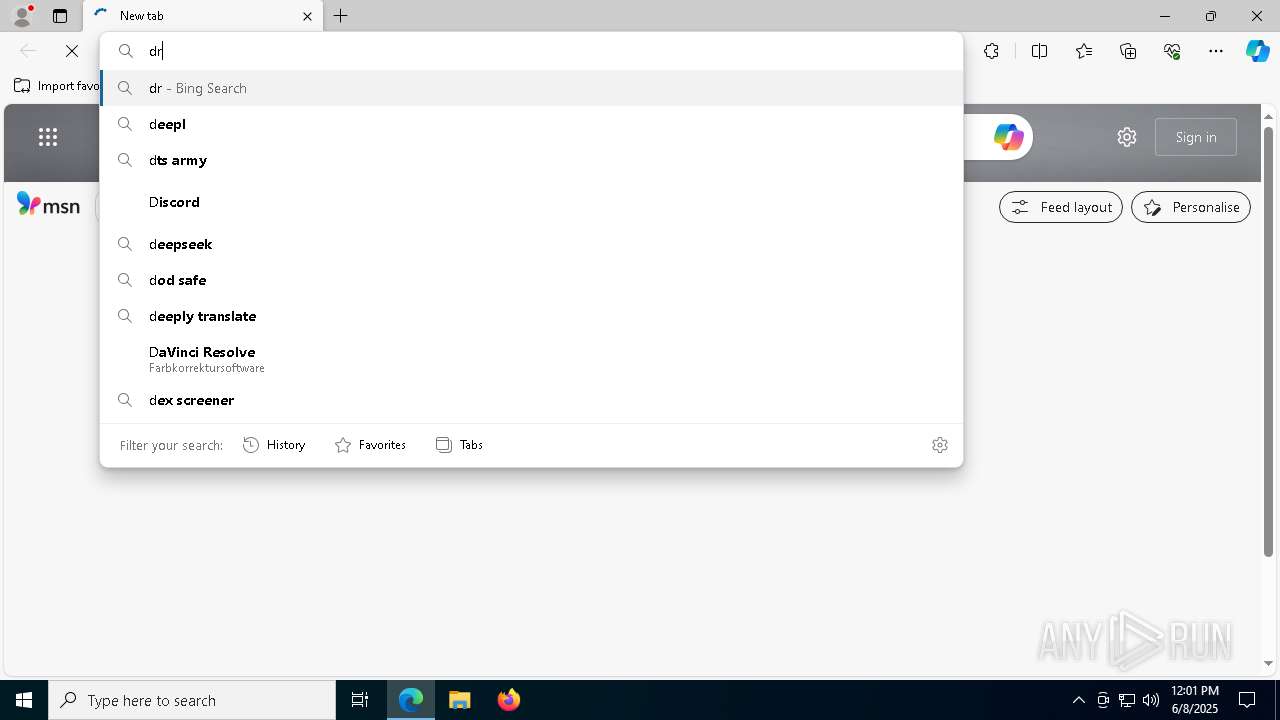The image size is (1280, 720).
Task: Click the Sign in button
Action: 1196,137
